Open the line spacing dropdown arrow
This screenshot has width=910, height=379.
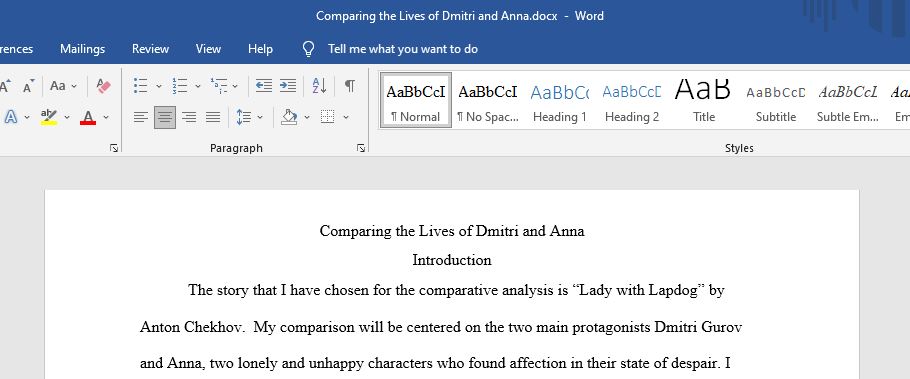pos(260,118)
